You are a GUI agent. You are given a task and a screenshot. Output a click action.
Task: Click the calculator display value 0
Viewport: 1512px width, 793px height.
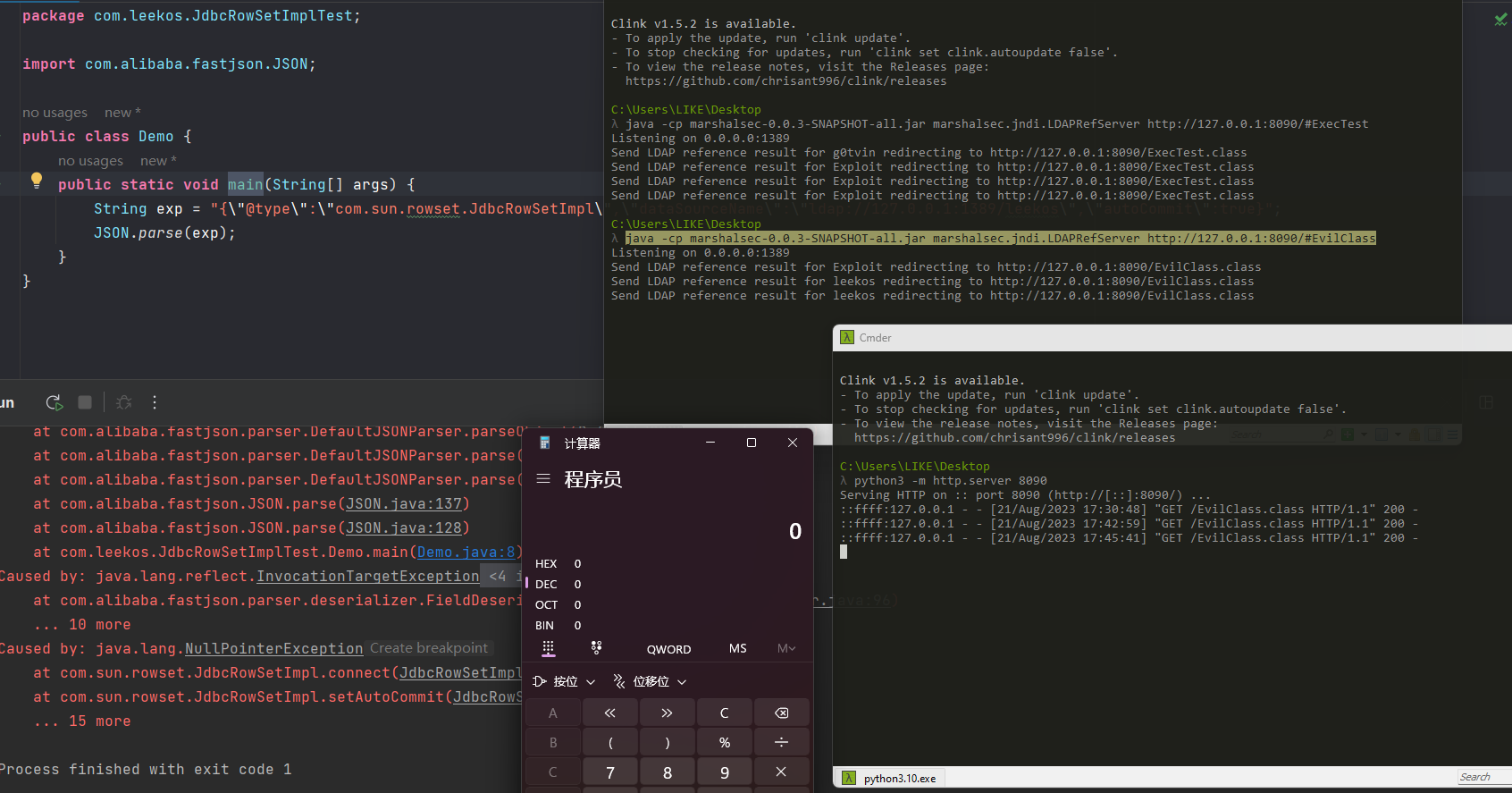(795, 531)
